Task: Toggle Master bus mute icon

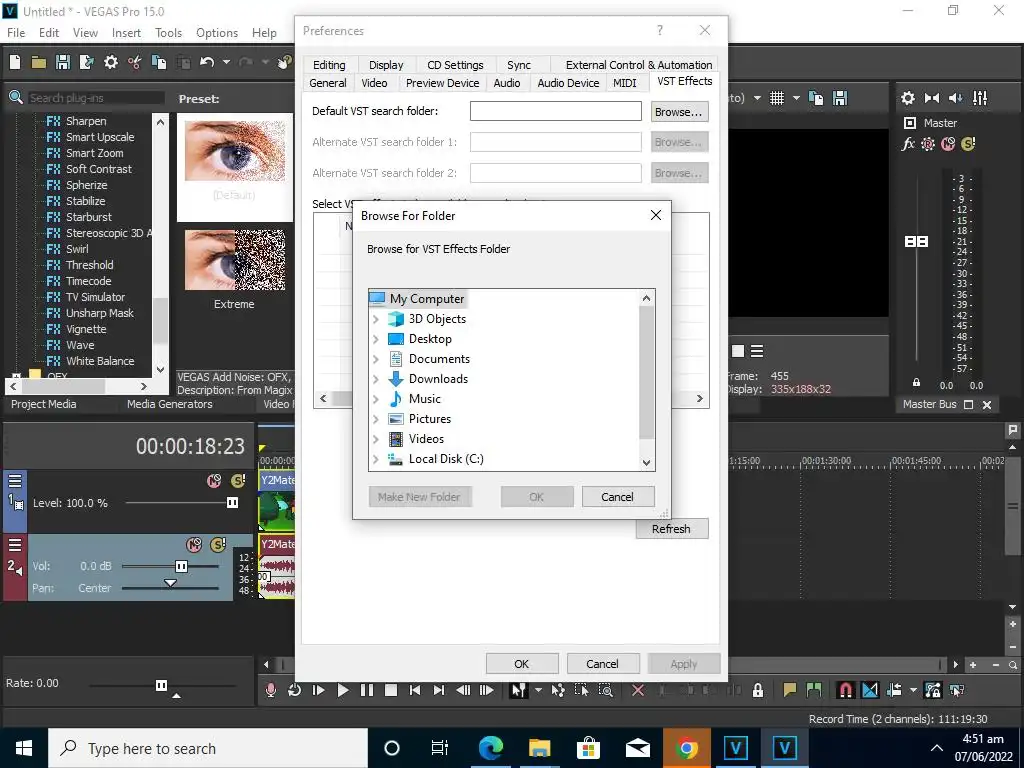Action: [x=948, y=144]
